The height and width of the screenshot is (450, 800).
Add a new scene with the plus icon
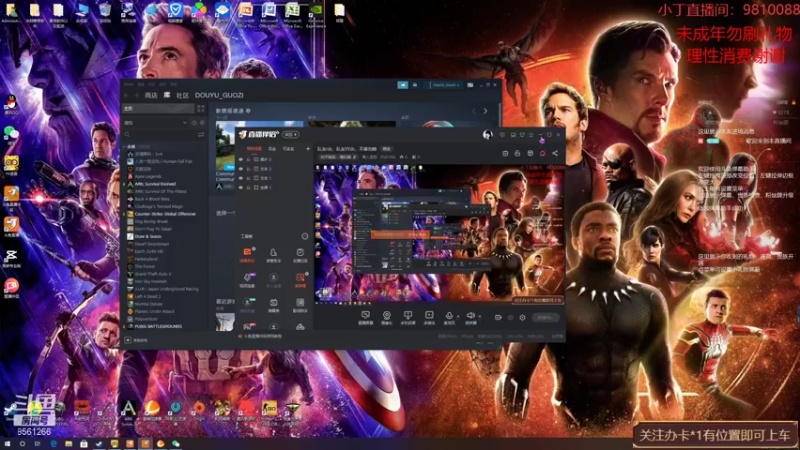pos(308,149)
